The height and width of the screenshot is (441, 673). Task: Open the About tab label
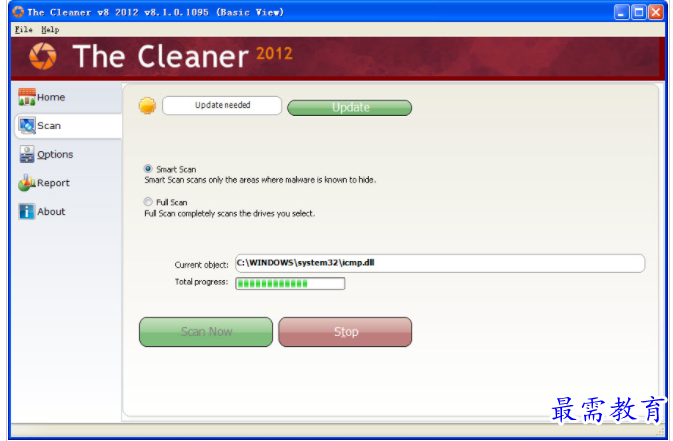pos(51,211)
